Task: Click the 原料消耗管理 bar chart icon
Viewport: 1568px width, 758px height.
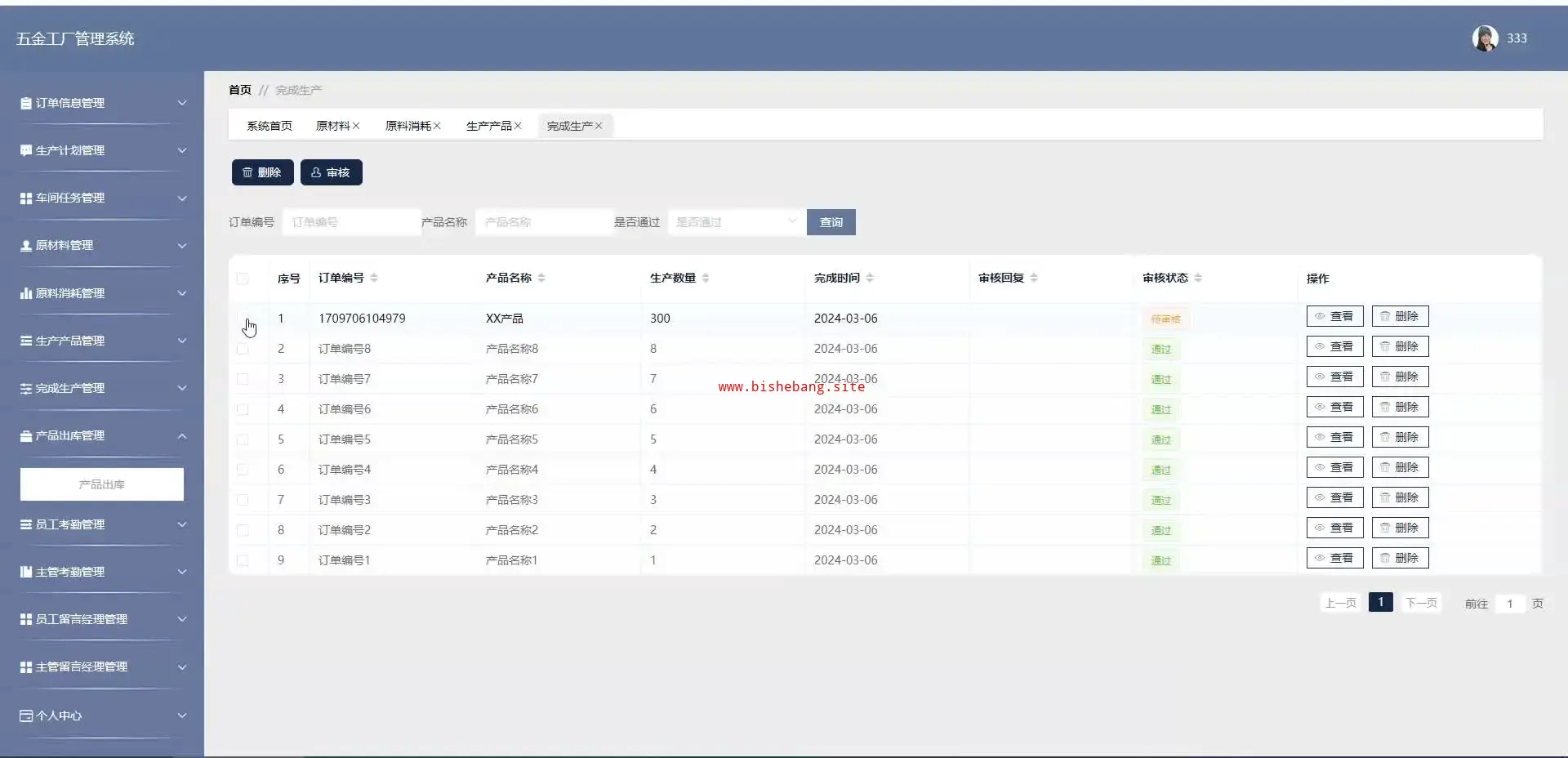Action: tap(26, 293)
